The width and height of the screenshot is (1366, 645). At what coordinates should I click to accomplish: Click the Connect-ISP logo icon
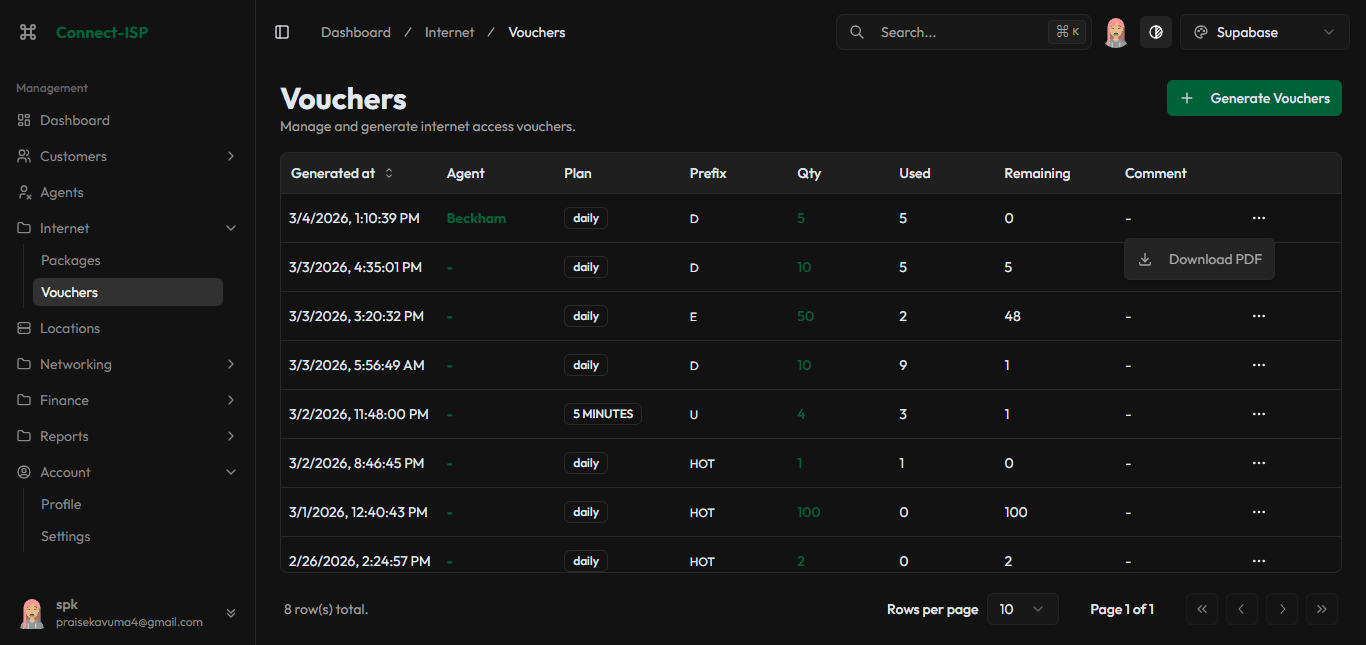click(x=28, y=32)
